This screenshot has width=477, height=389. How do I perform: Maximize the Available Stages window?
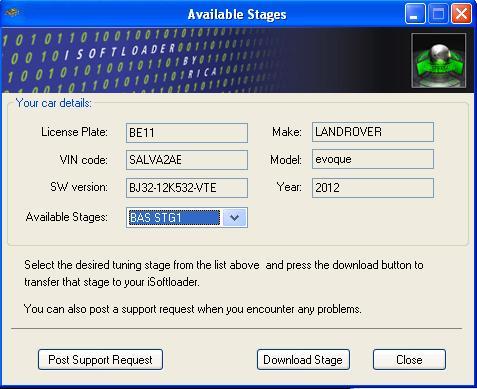click(x=438, y=14)
